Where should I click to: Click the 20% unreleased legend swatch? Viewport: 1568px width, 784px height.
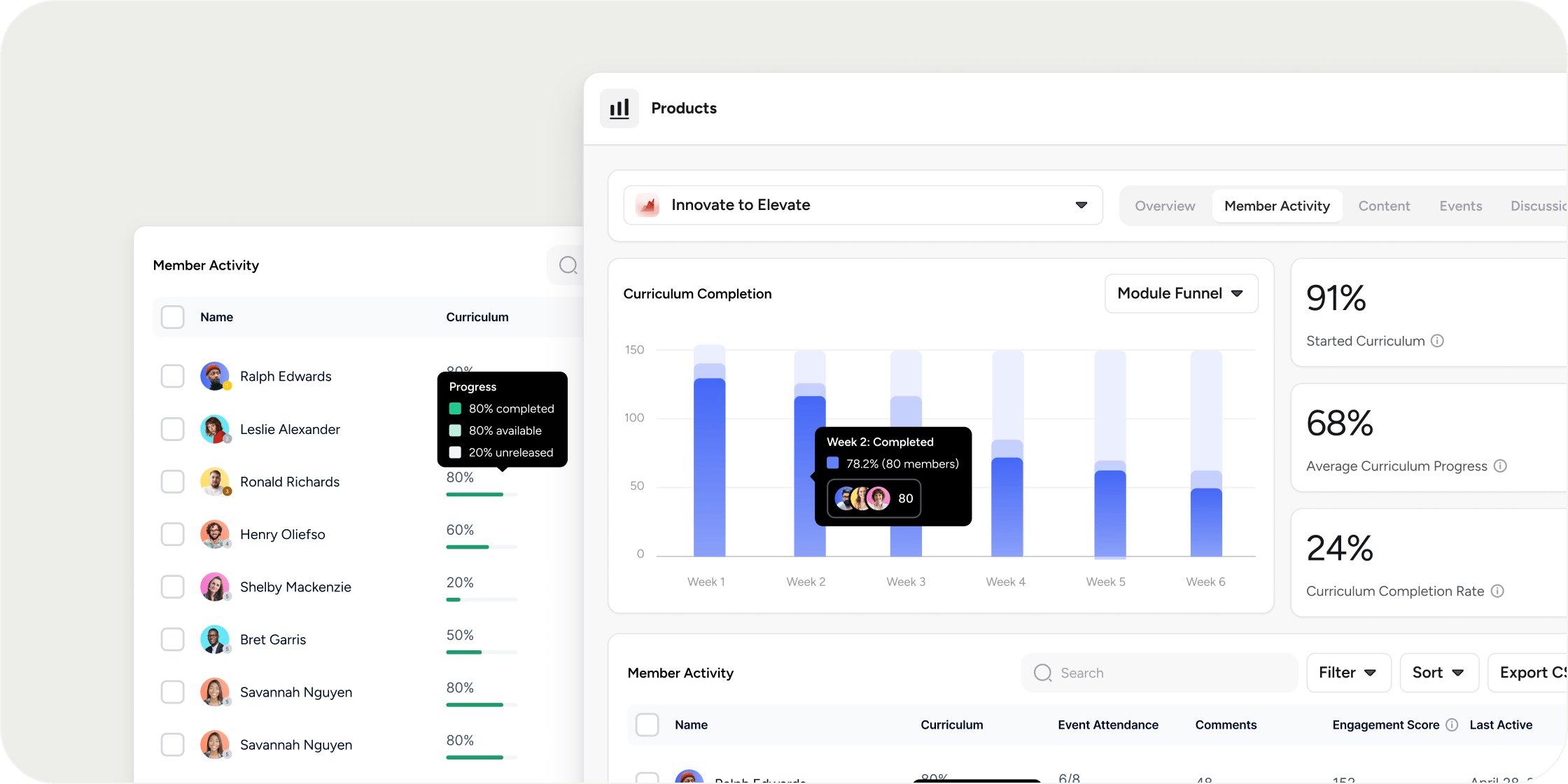(x=455, y=452)
